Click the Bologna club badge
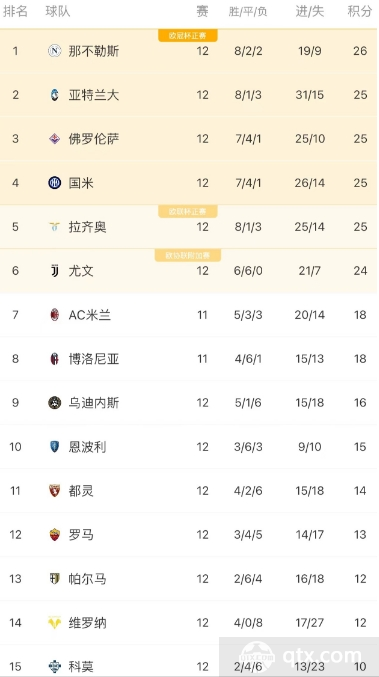379x677 pixels. point(54,359)
